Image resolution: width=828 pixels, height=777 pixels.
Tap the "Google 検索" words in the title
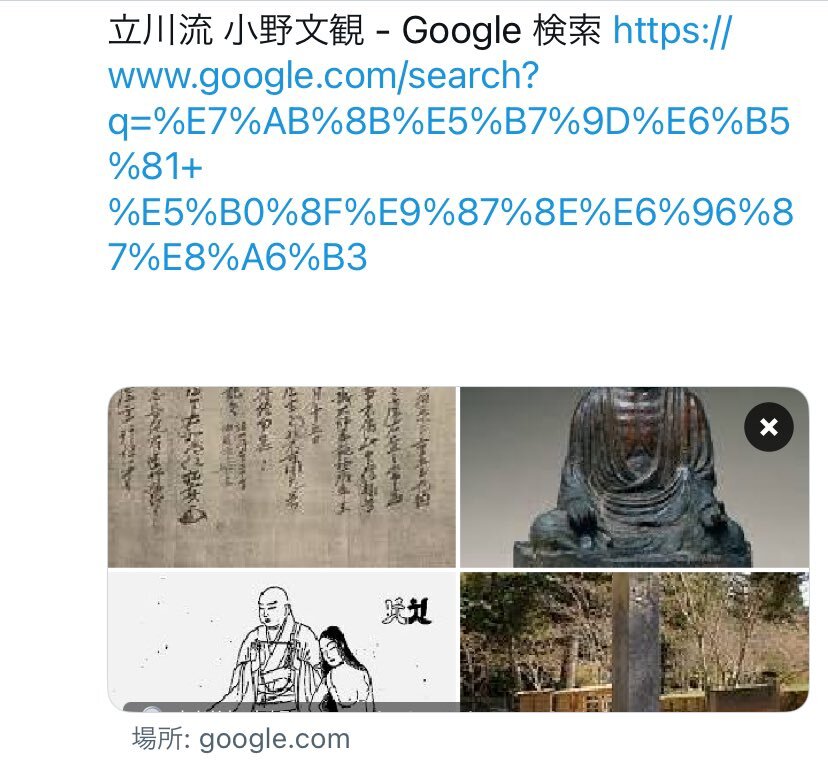click(x=501, y=30)
